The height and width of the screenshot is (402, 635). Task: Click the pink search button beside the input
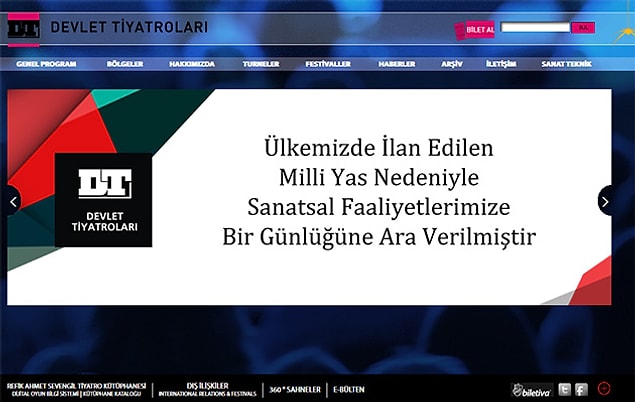point(583,28)
